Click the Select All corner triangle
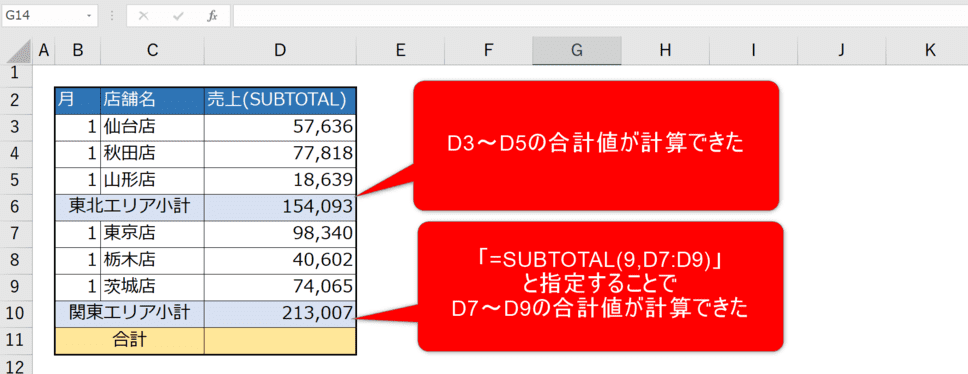This screenshot has height=374, width=968. tap(18, 51)
